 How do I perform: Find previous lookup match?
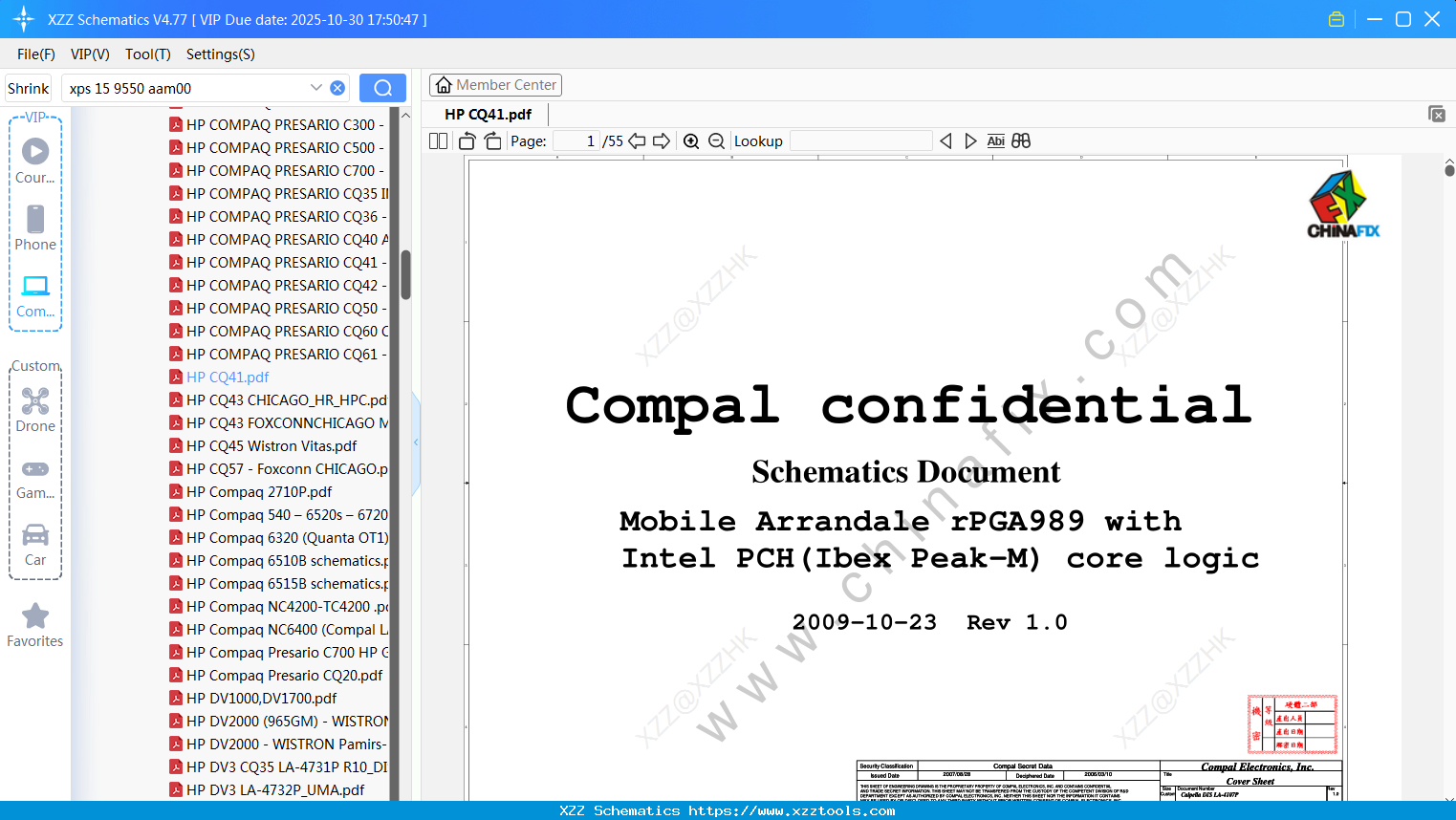[x=945, y=140]
